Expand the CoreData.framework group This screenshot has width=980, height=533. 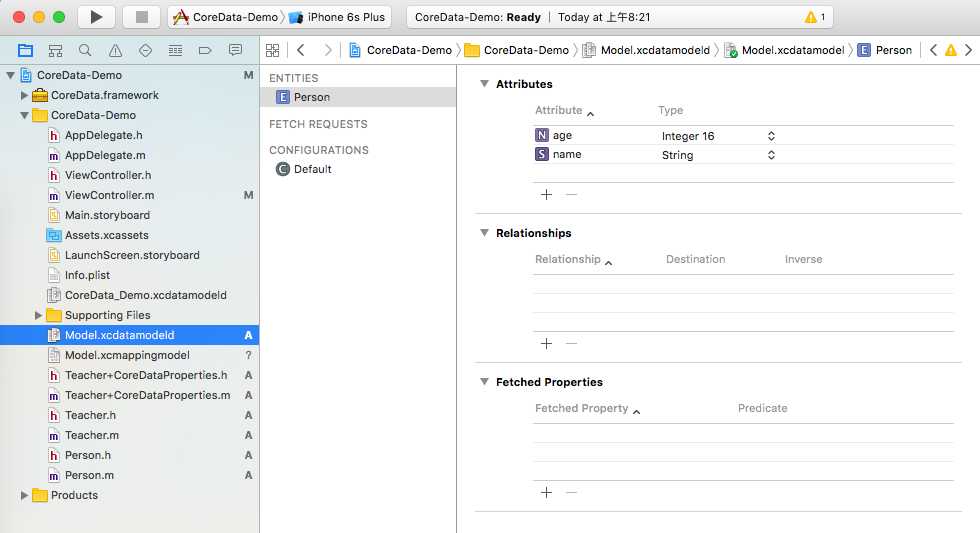point(24,95)
